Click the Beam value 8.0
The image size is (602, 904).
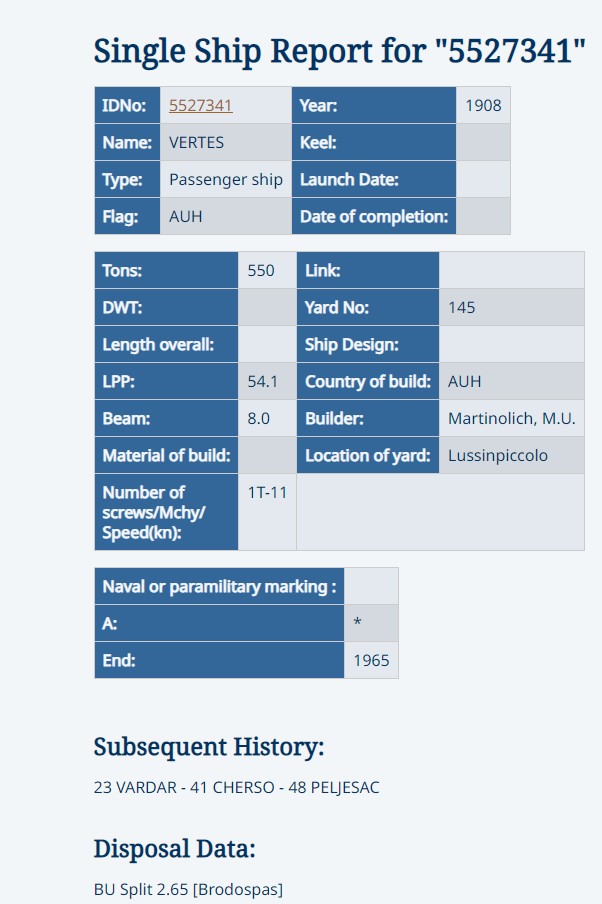(x=258, y=418)
